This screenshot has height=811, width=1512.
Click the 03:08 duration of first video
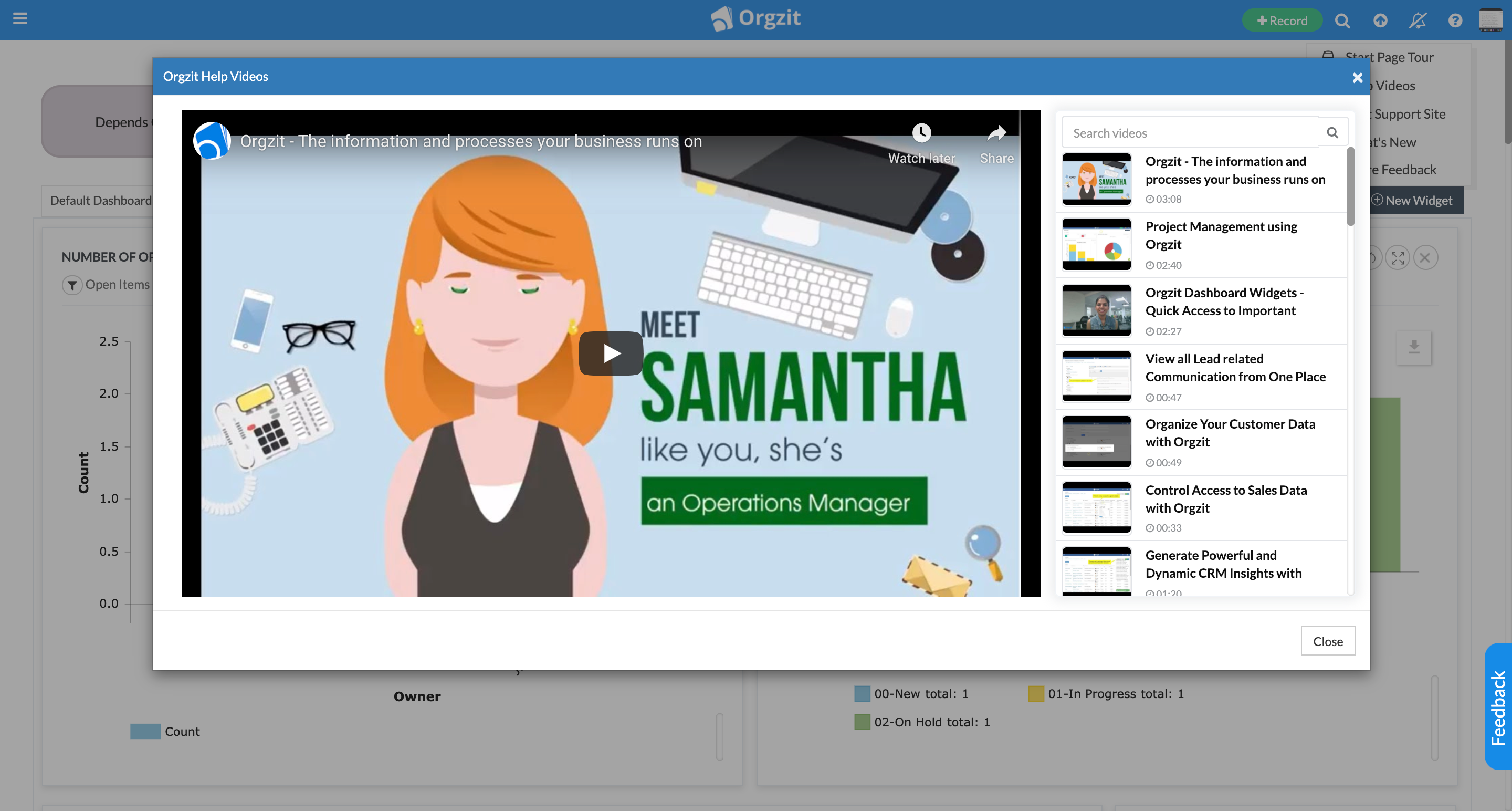click(x=1163, y=199)
